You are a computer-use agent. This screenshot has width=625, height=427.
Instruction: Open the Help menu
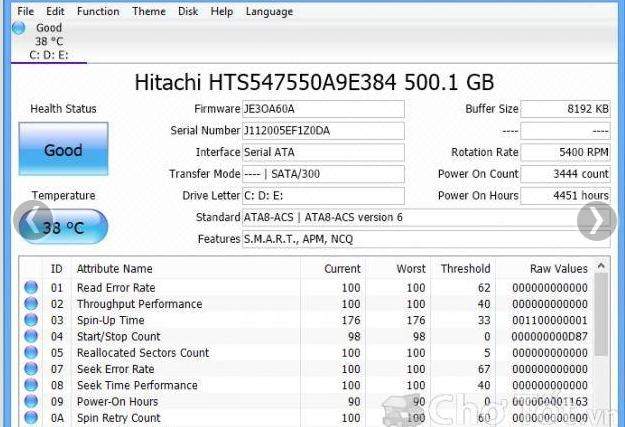(x=222, y=11)
